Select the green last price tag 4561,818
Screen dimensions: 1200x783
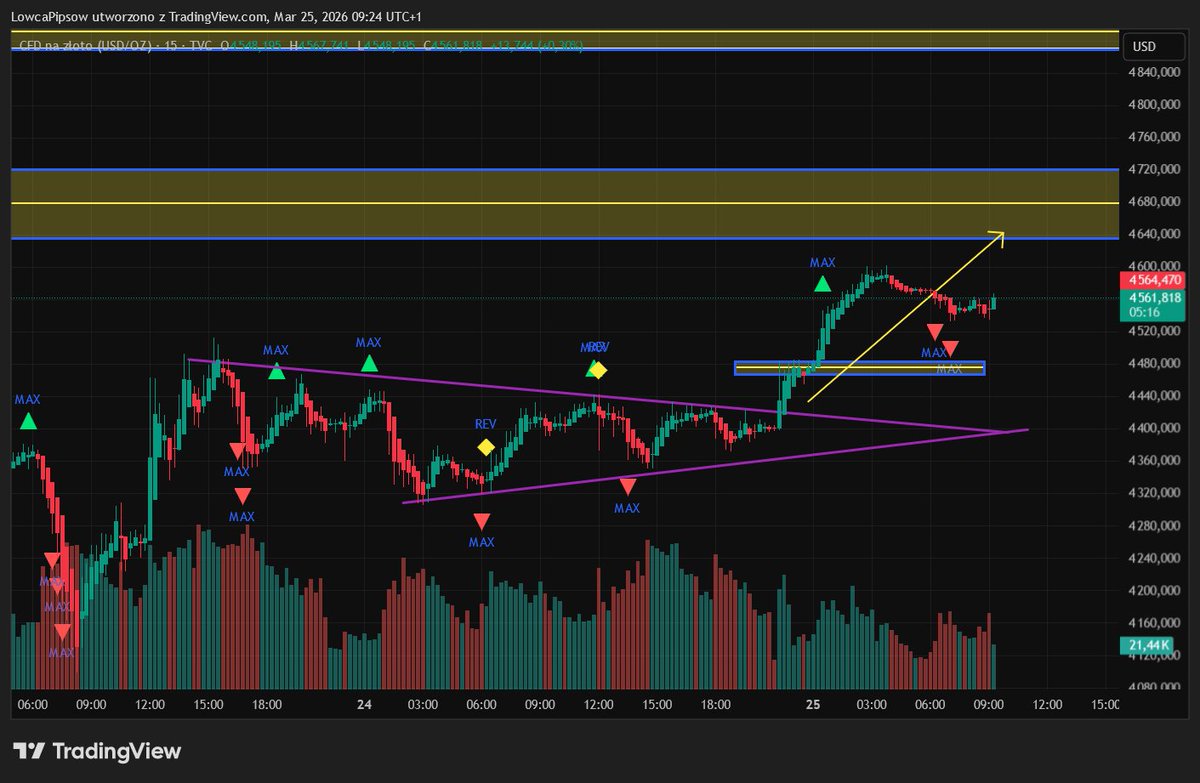tap(1154, 298)
